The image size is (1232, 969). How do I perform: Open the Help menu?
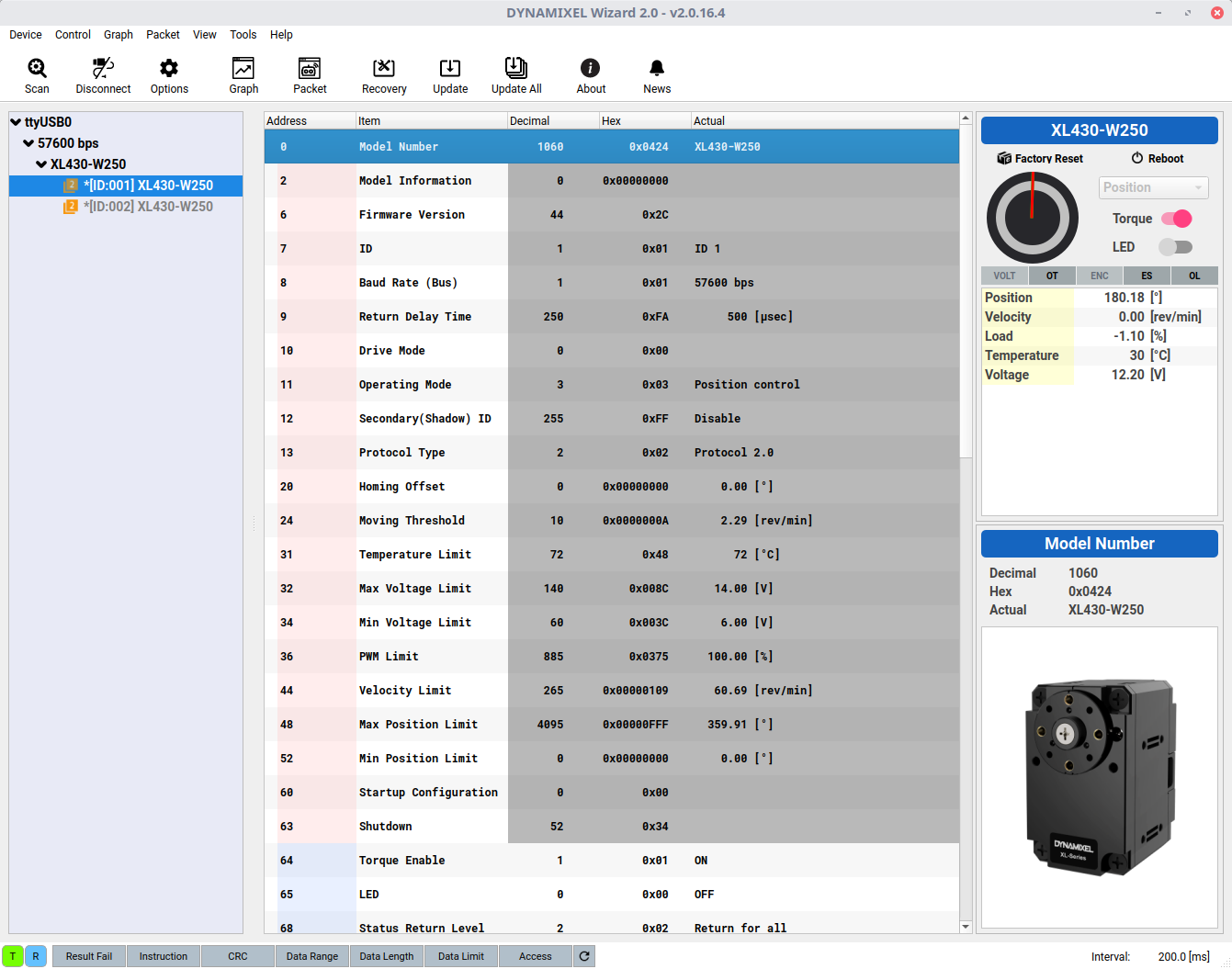click(x=281, y=35)
